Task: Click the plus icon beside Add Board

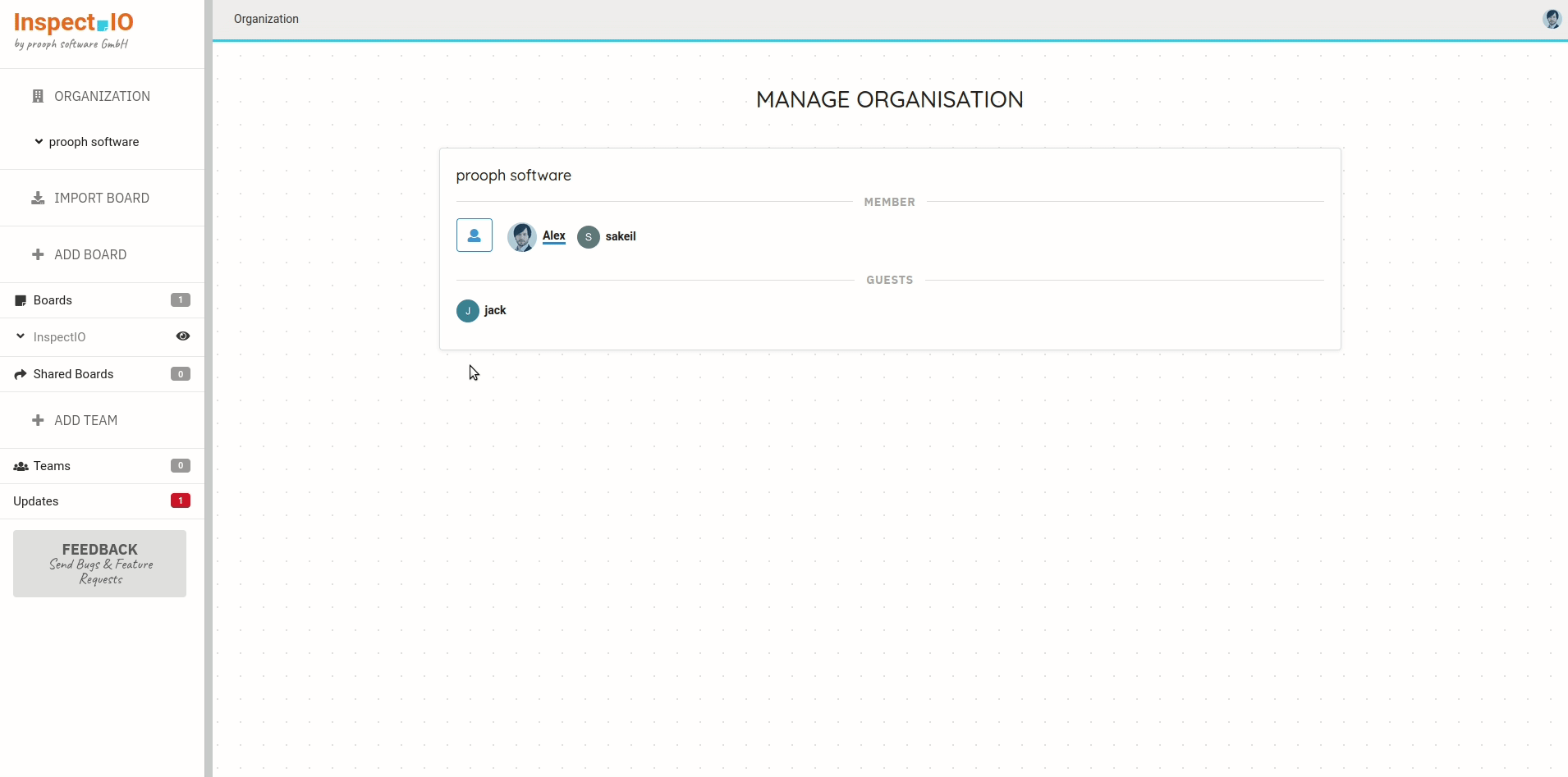Action: pyautogui.click(x=38, y=255)
